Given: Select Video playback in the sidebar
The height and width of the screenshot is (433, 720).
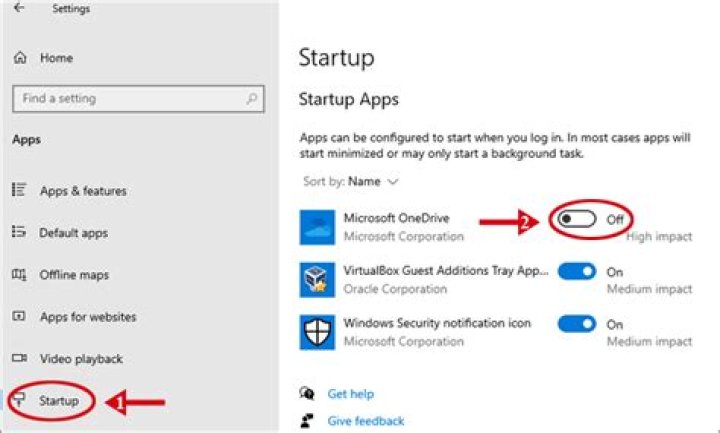Looking at the screenshot, I should 80,359.
